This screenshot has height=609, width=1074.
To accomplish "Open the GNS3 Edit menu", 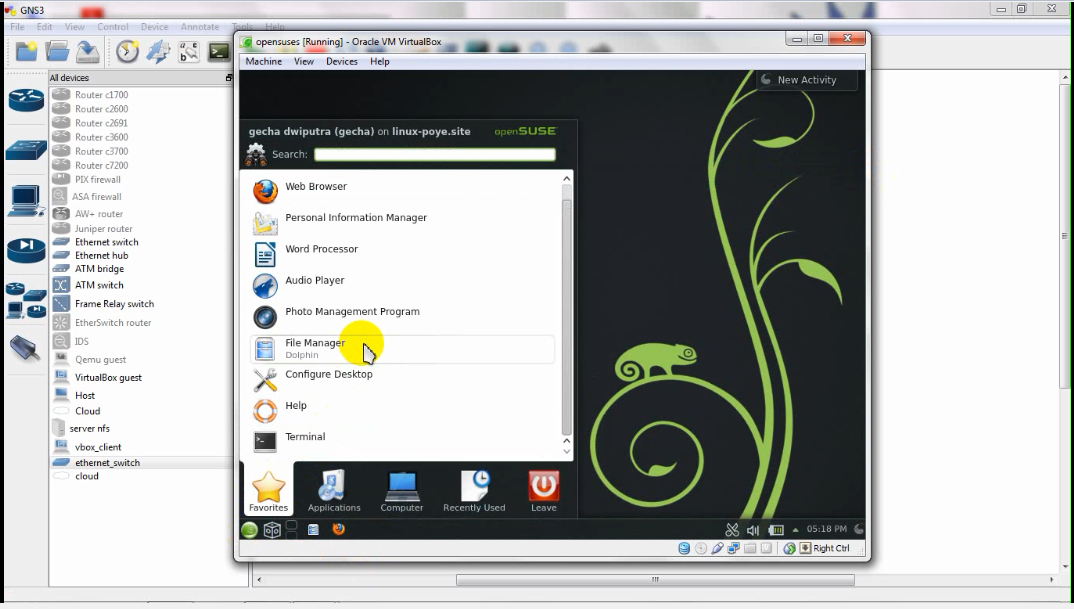I will 45,27.
